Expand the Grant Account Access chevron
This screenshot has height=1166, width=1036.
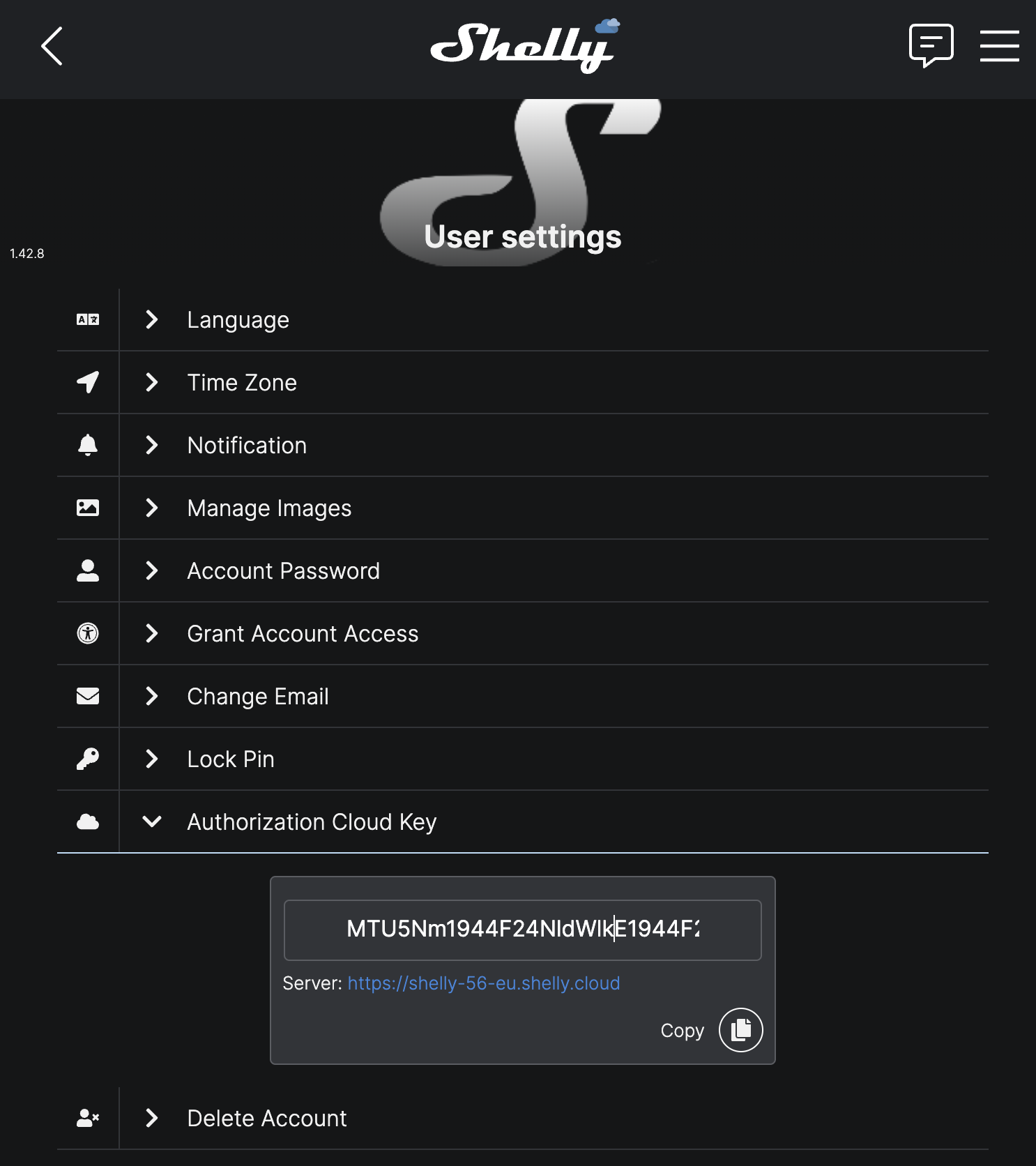coord(151,633)
